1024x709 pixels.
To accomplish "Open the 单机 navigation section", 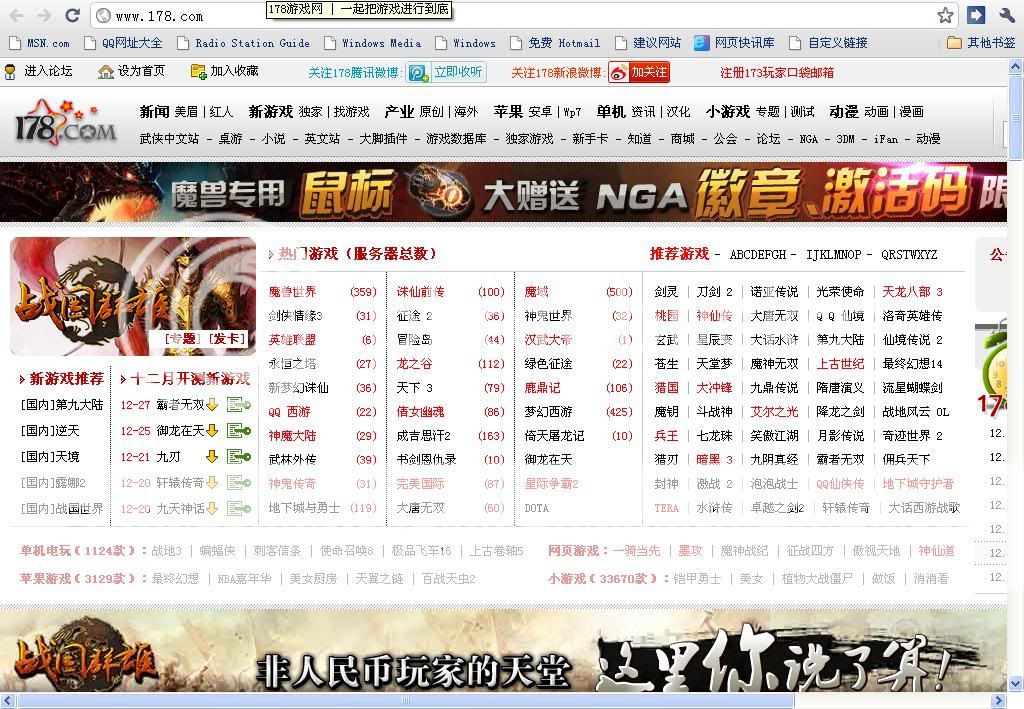I will 611,112.
